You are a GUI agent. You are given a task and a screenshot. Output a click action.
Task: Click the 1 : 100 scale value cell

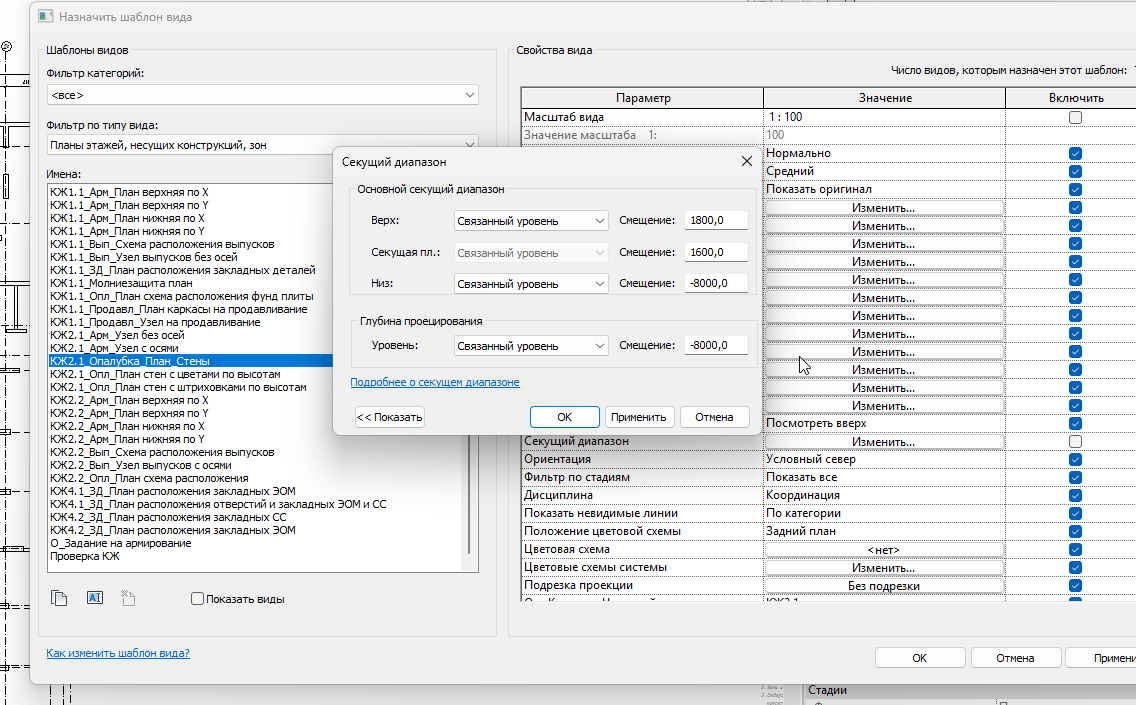pos(884,117)
